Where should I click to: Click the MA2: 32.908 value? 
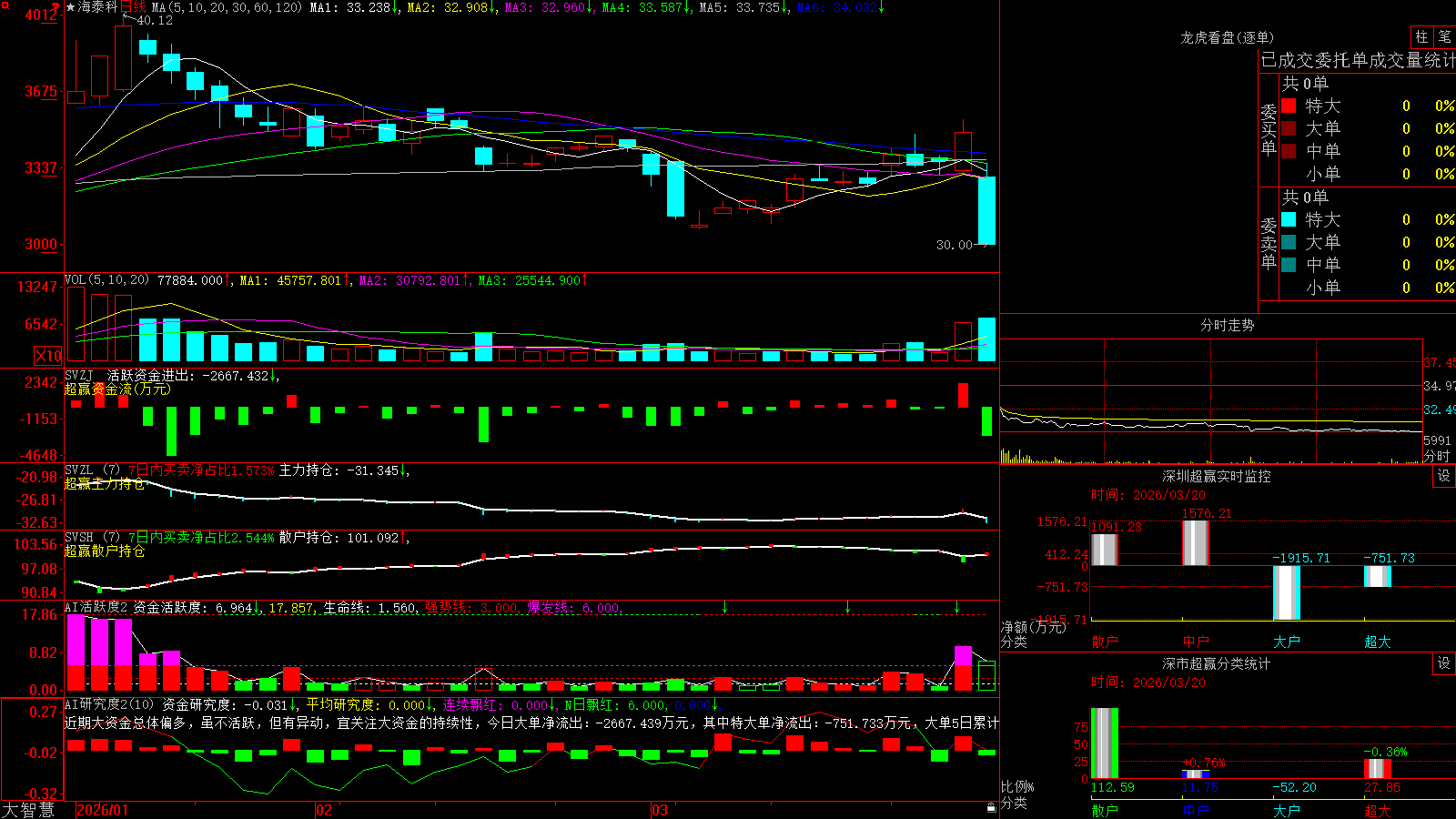click(x=448, y=7)
